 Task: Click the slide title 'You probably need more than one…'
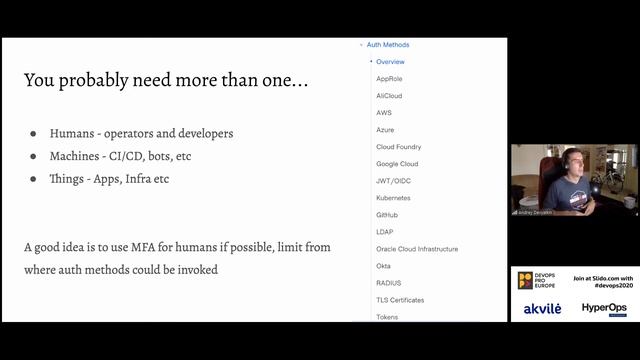166,80
